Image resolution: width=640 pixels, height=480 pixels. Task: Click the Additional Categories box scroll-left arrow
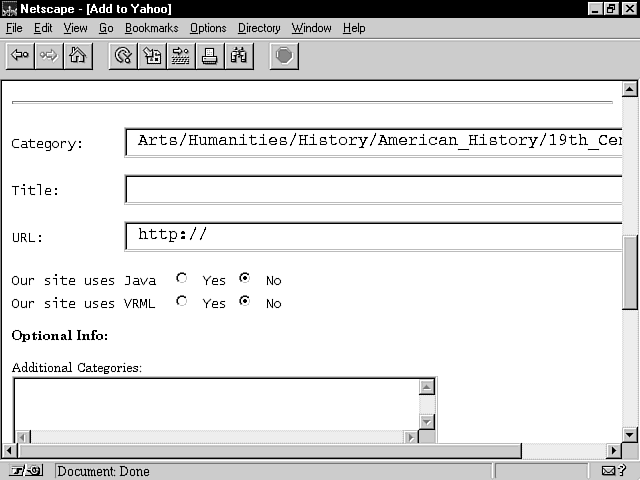pos(23,437)
